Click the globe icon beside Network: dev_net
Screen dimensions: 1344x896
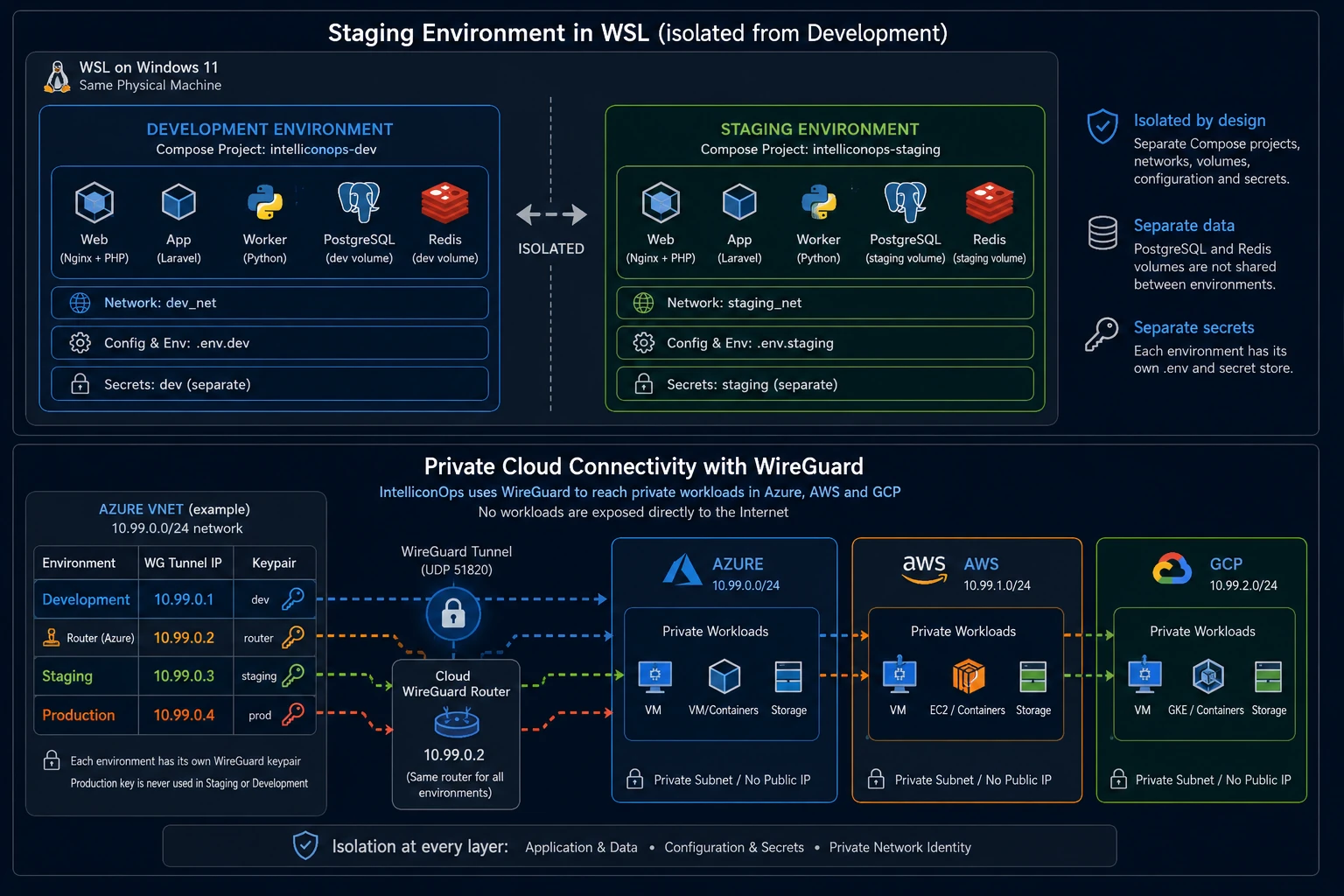click(x=80, y=303)
